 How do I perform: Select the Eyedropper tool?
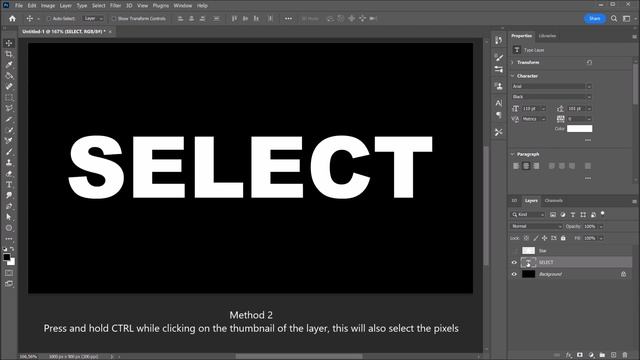tap(9, 65)
